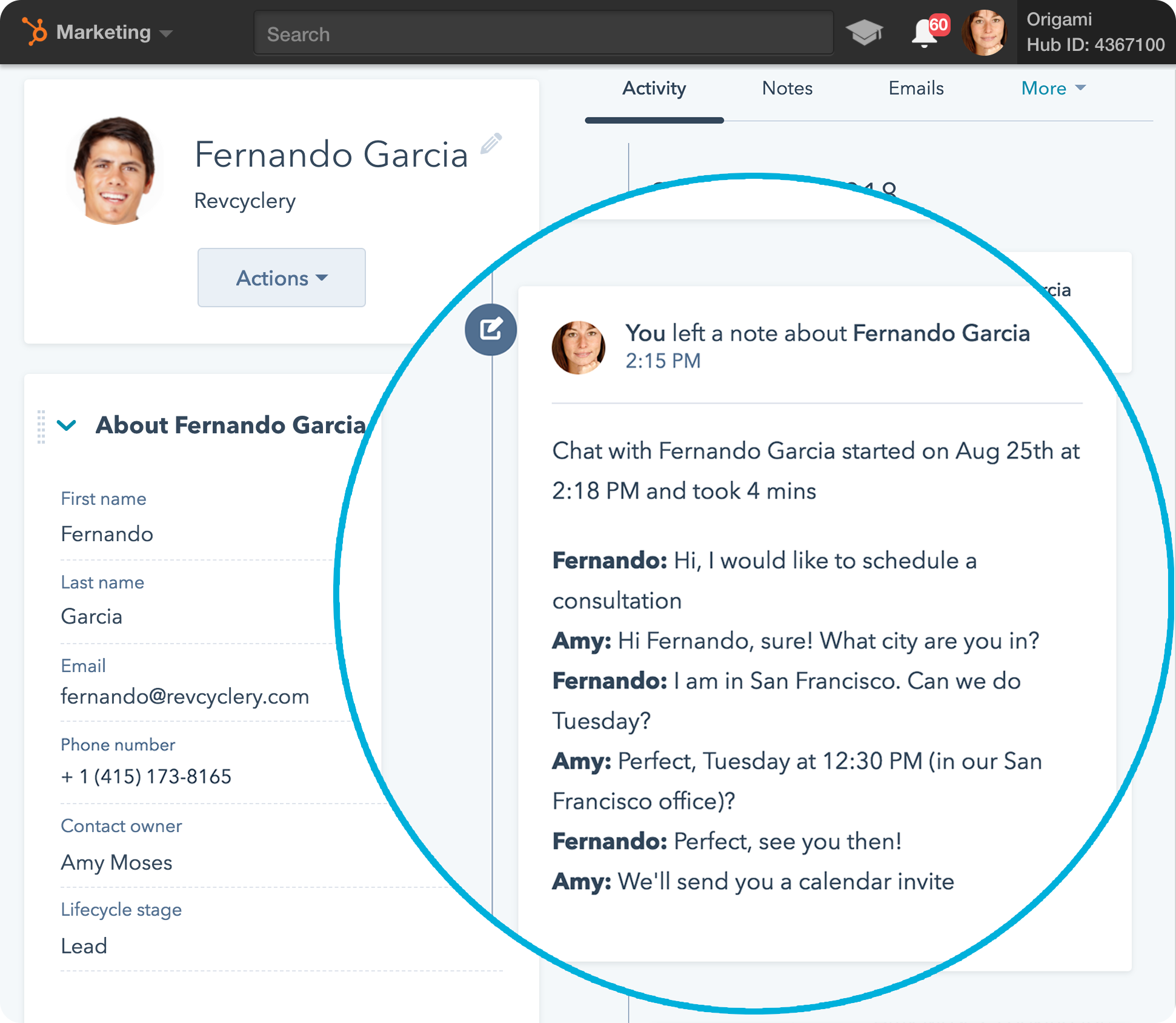Click the Email field value fernando@revcyclery.com
The image size is (1176, 1023).
tap(185, 696)
